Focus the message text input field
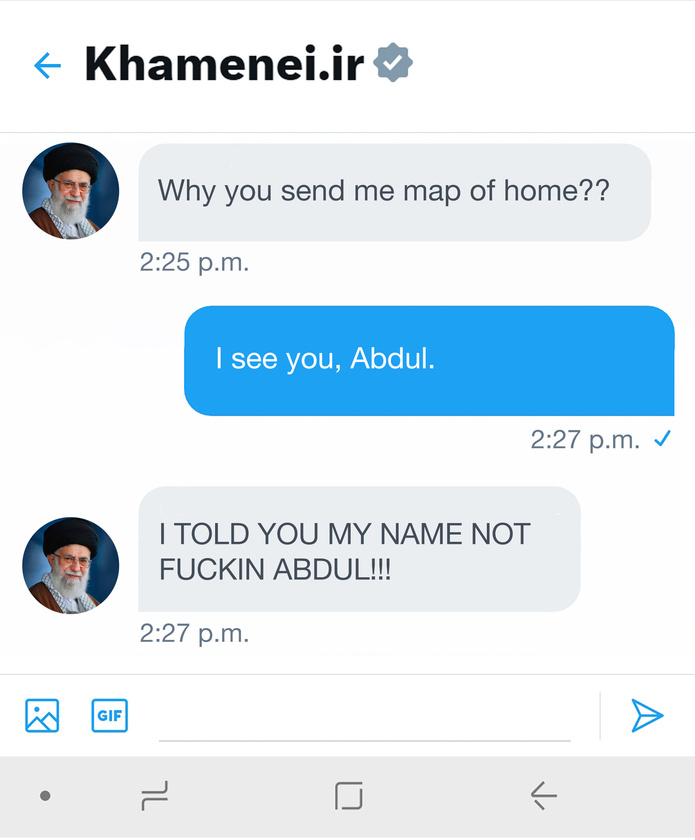This screenshot has width=695, height=840. click(364, 718)
